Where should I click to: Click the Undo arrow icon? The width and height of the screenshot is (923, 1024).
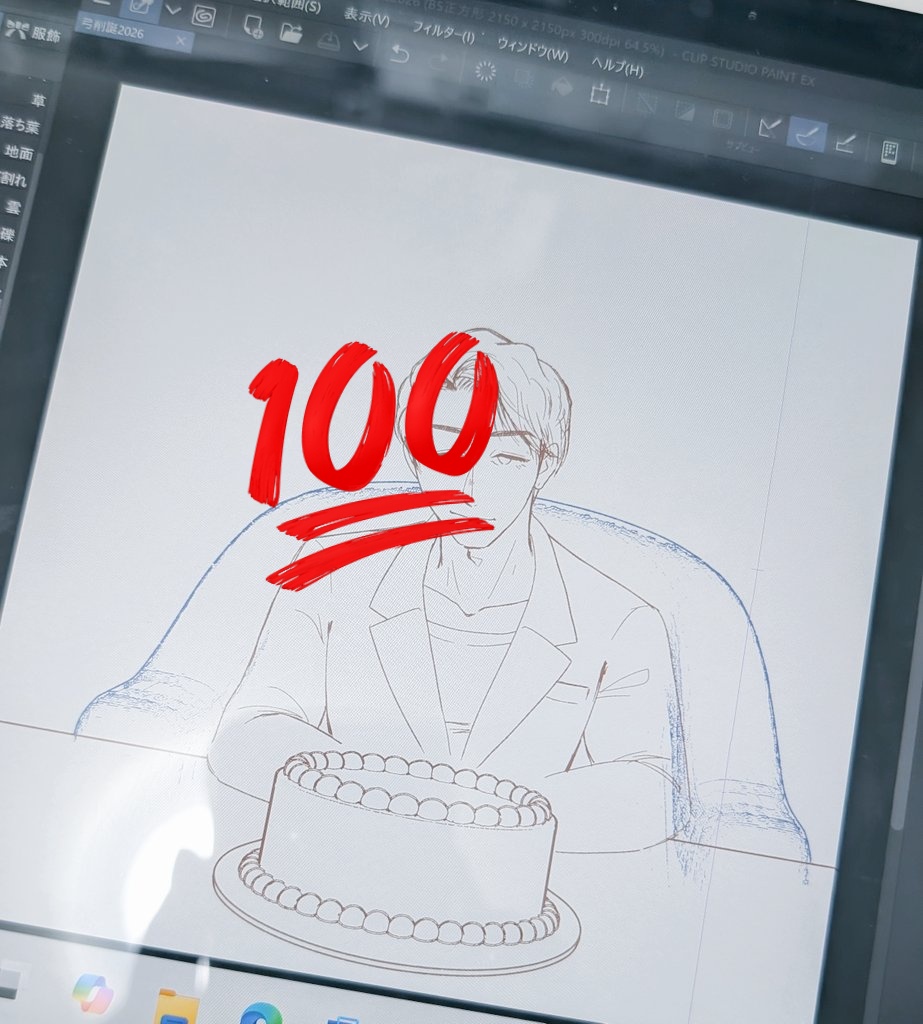[x=399, y=54]
